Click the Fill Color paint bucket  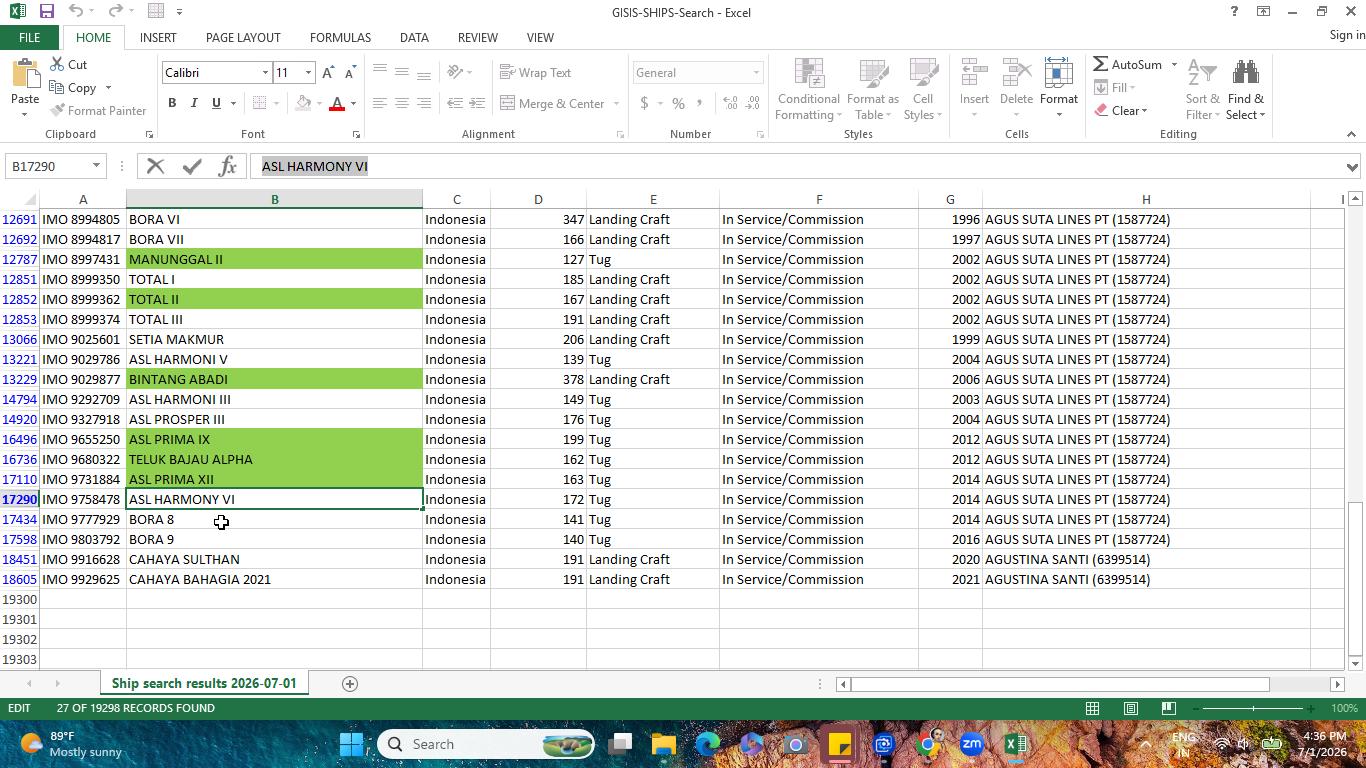tap(304, 103)
